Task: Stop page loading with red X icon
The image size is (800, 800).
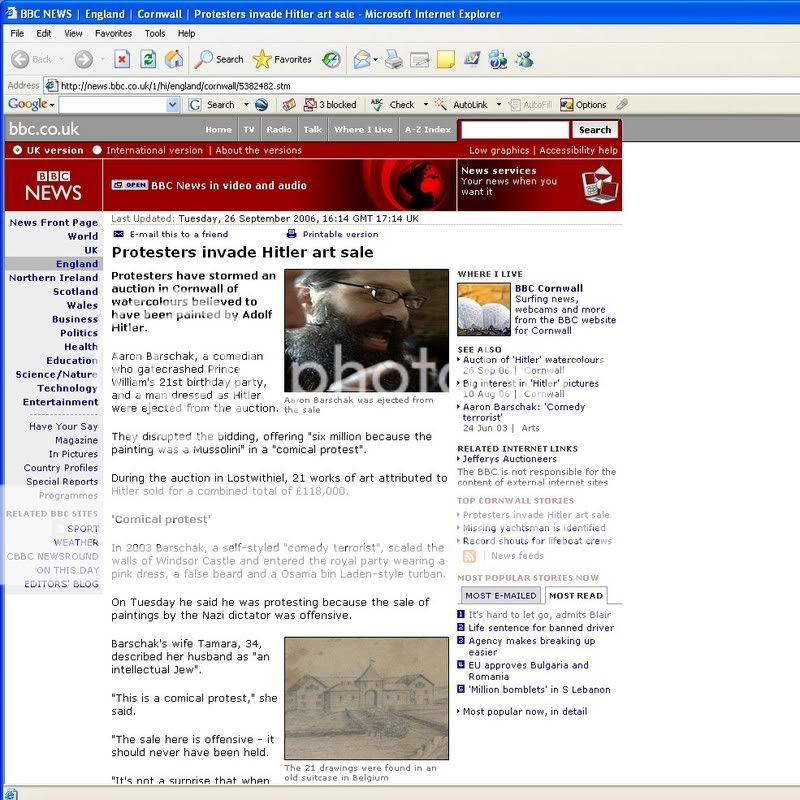Action: coord(121,59)
